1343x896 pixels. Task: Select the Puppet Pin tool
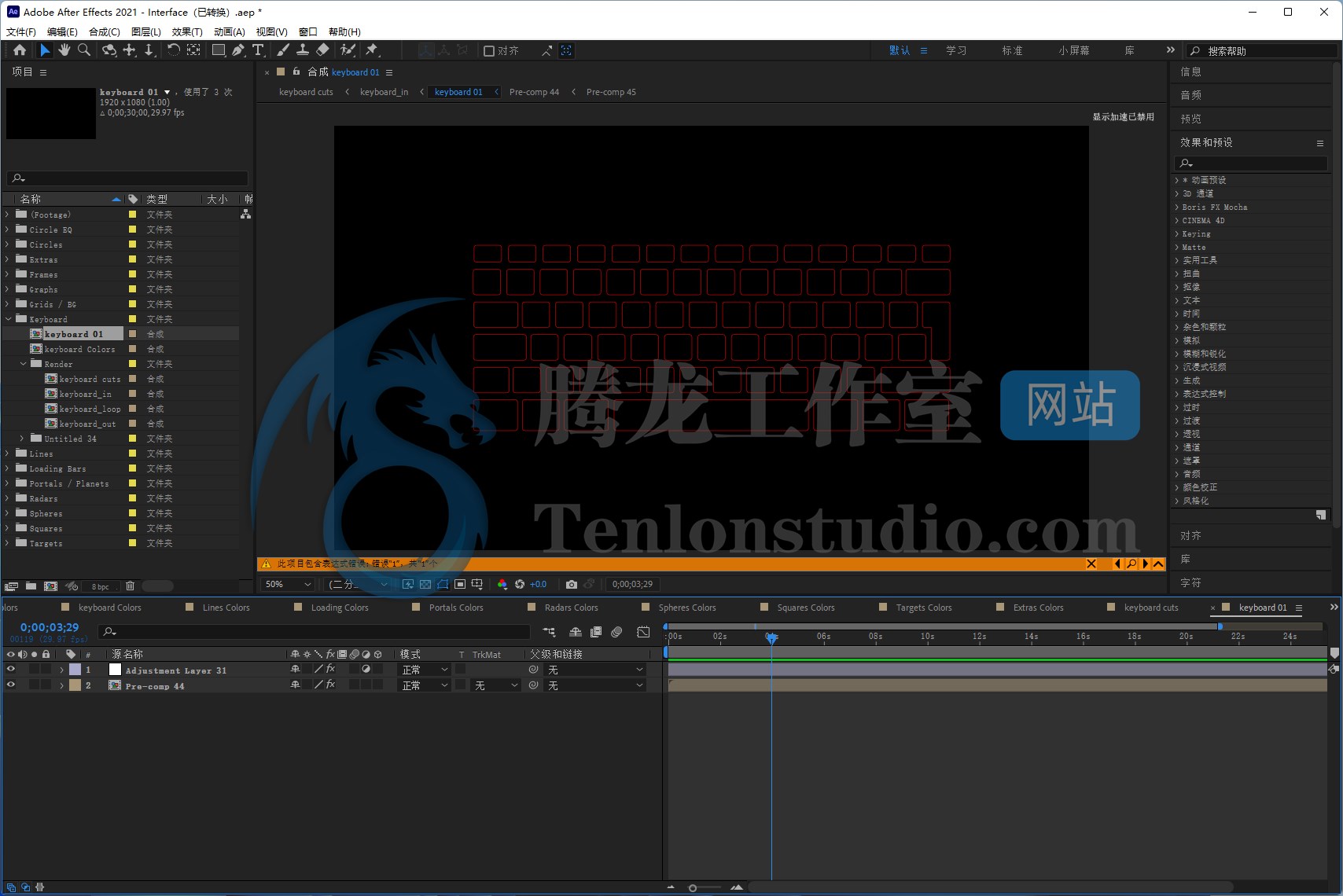[x=372, y=50]
